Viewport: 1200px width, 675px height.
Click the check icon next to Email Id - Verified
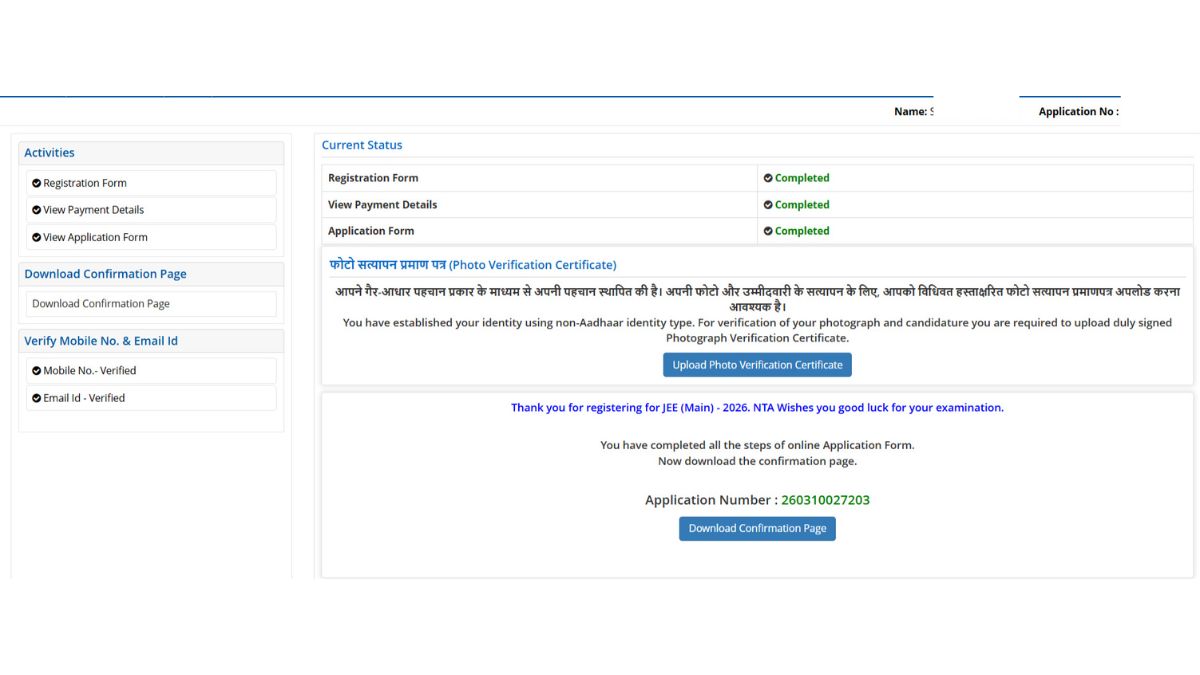pyautogui.click(x=37, y=398)
